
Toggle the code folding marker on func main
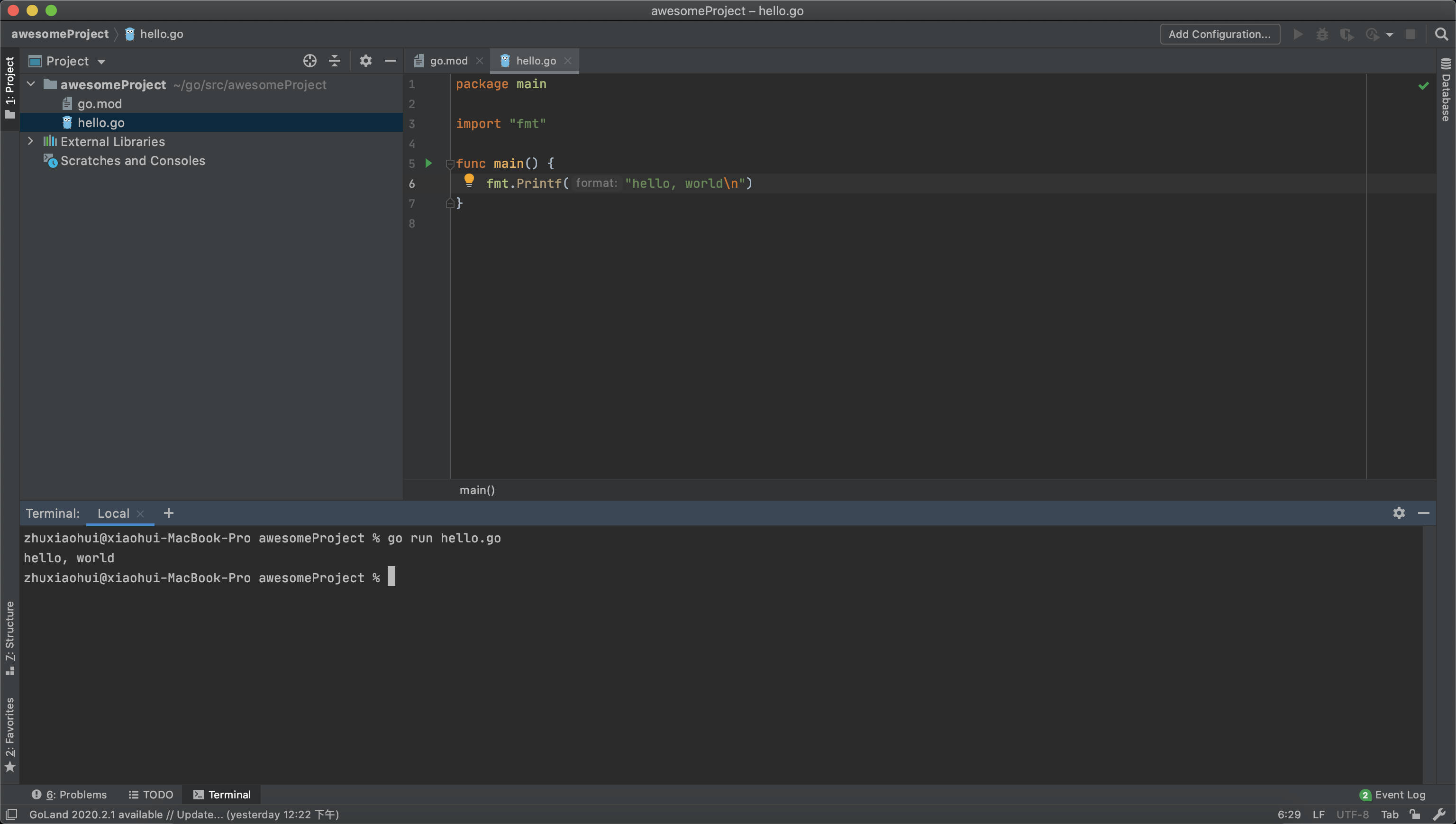pyautogui.click(x=450, y=164)
